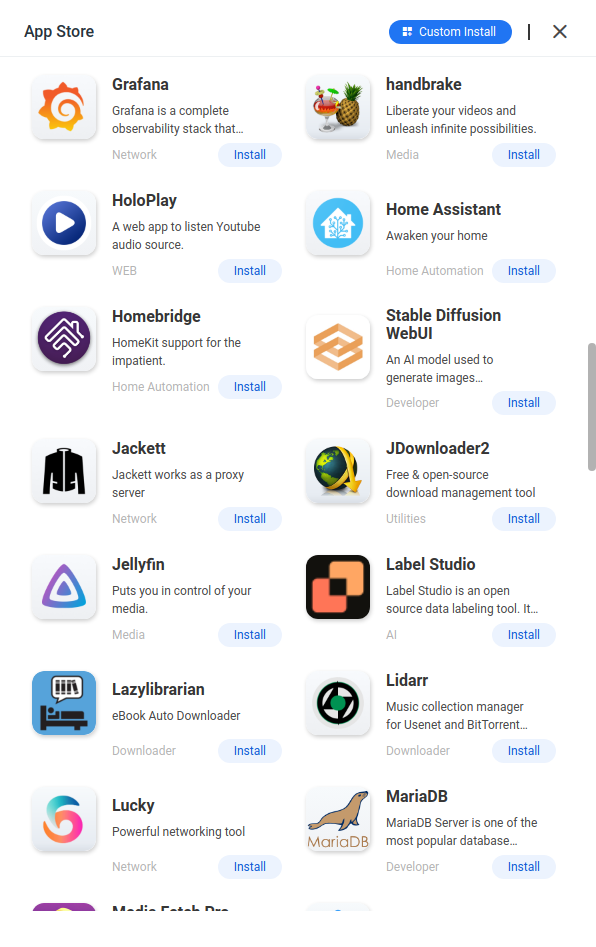Click the Jackett jacket icon

(x=64, y=471)
